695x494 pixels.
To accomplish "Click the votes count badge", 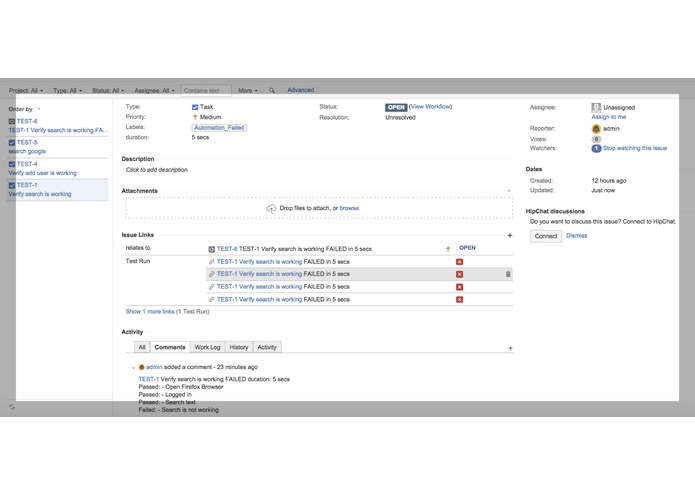I will coord(596,139).
